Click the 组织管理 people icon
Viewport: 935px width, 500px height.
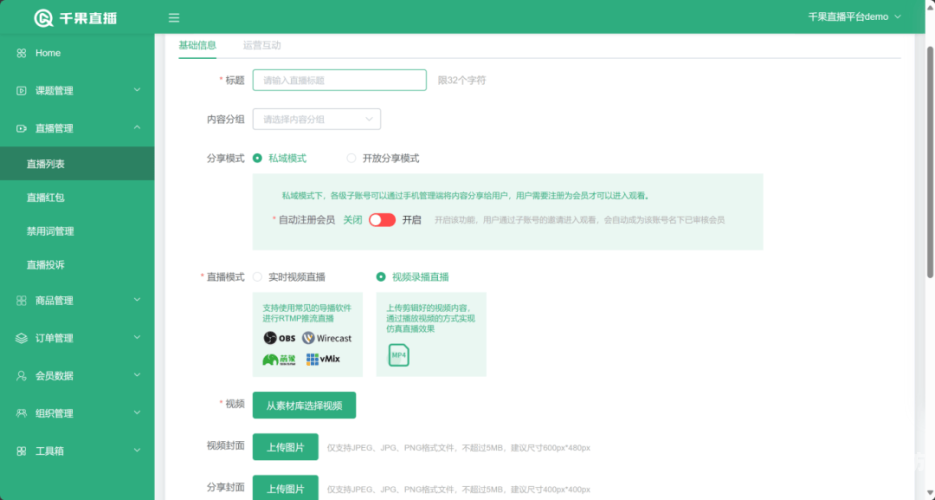click(21, 413)
